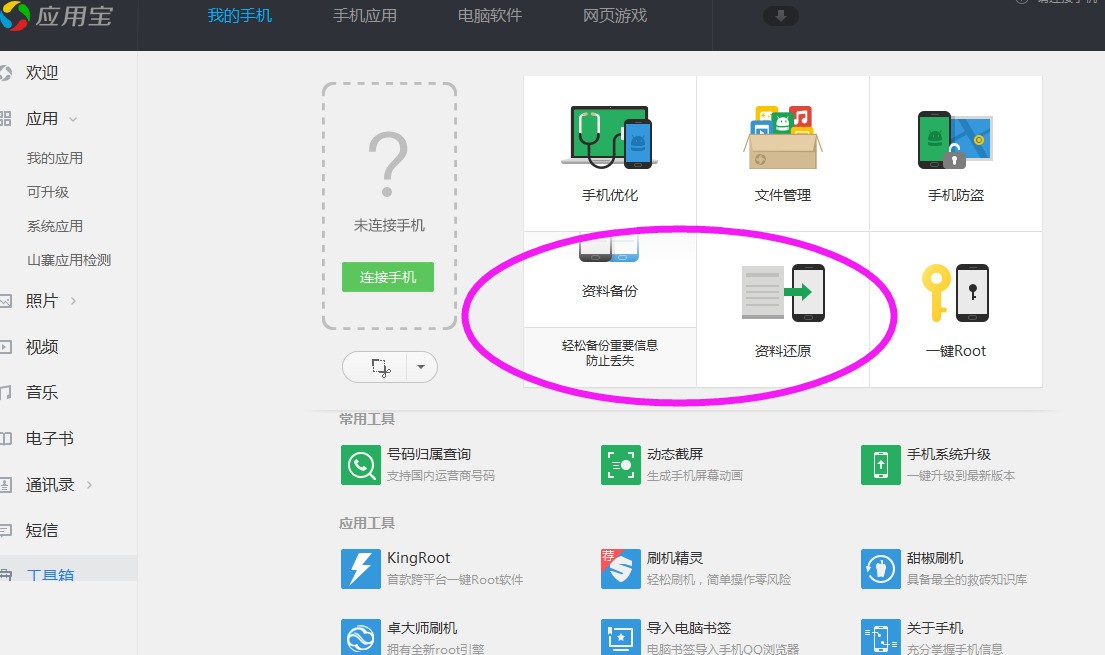
Task: Switch to the 电脑软件 tab
Action: coord(490,16)
